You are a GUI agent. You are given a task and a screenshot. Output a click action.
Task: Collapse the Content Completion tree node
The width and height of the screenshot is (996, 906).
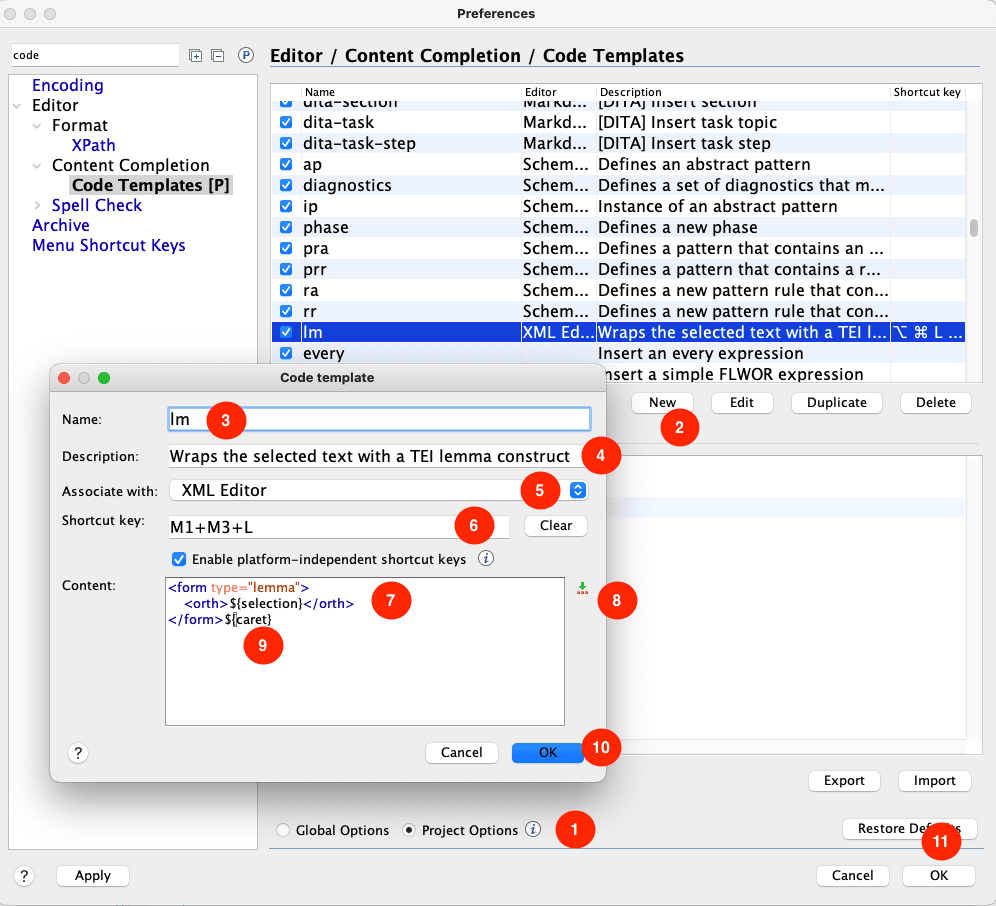point(38,165)
